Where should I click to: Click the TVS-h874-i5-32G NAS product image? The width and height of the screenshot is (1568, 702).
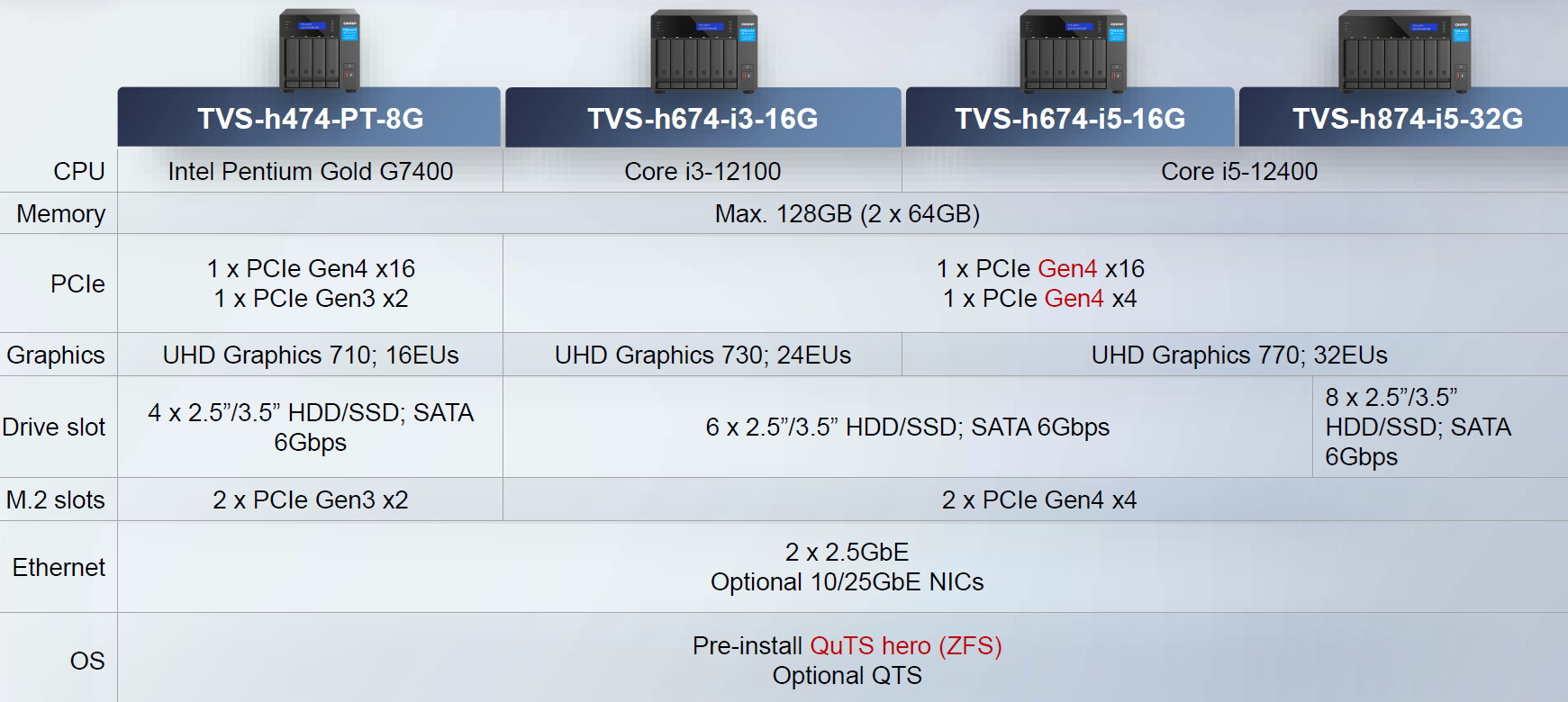point(1405,50)
